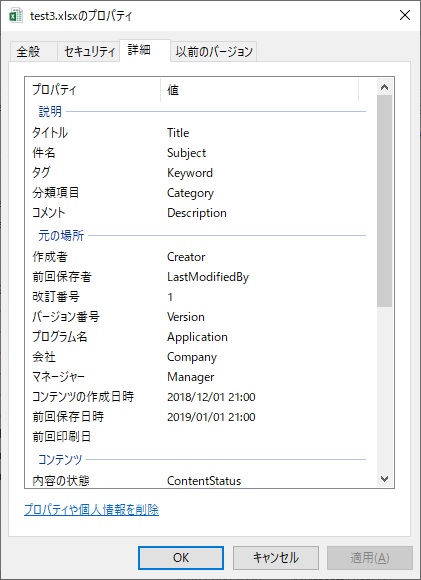Edit the タグ value 'Keyword'
This screenshot has height=580, width=421.
pos(190,173)
